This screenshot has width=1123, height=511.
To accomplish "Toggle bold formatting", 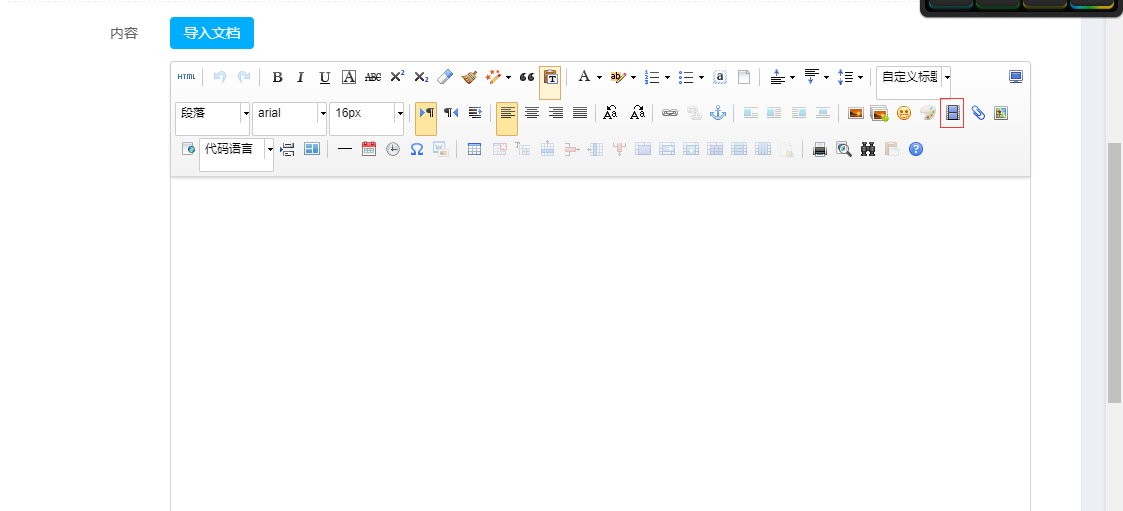I will (277, 77).
